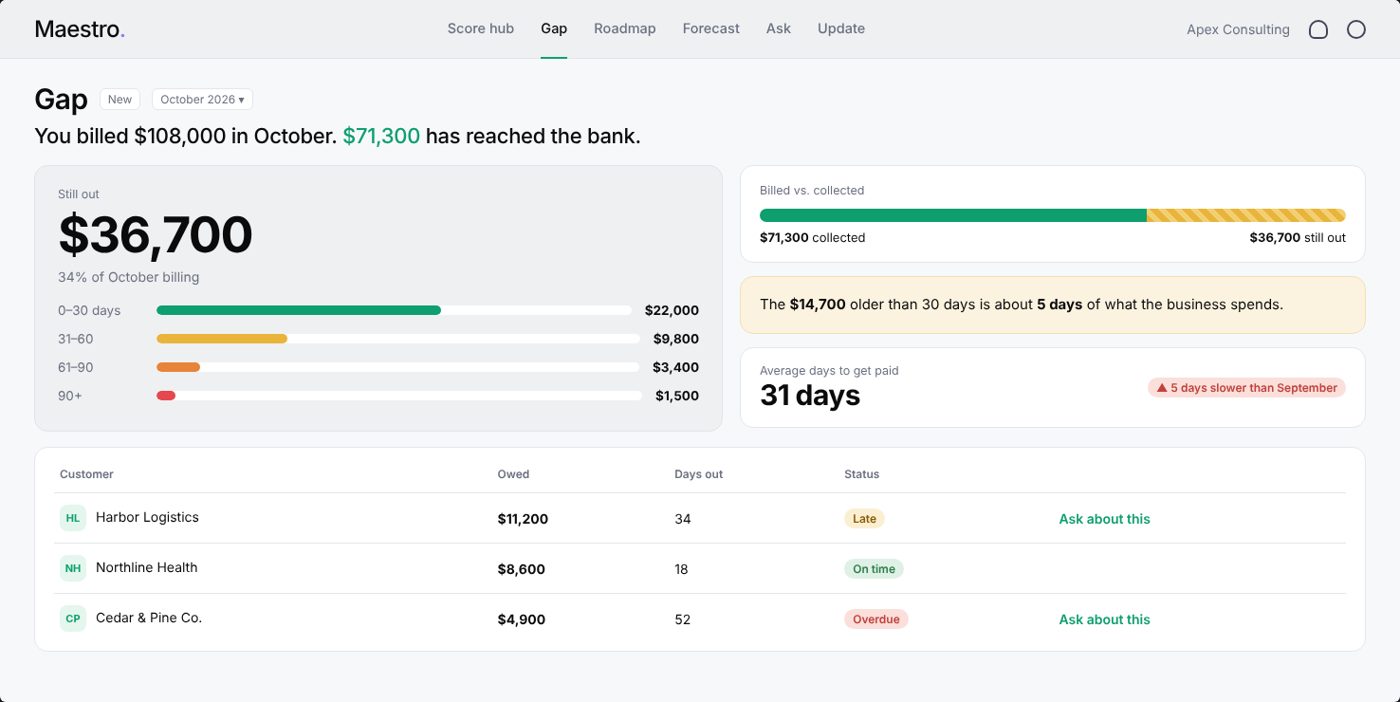The width and height of the screenshot is (1400, 702).
Task: Select the Gap tab
Action: (554, 28)
